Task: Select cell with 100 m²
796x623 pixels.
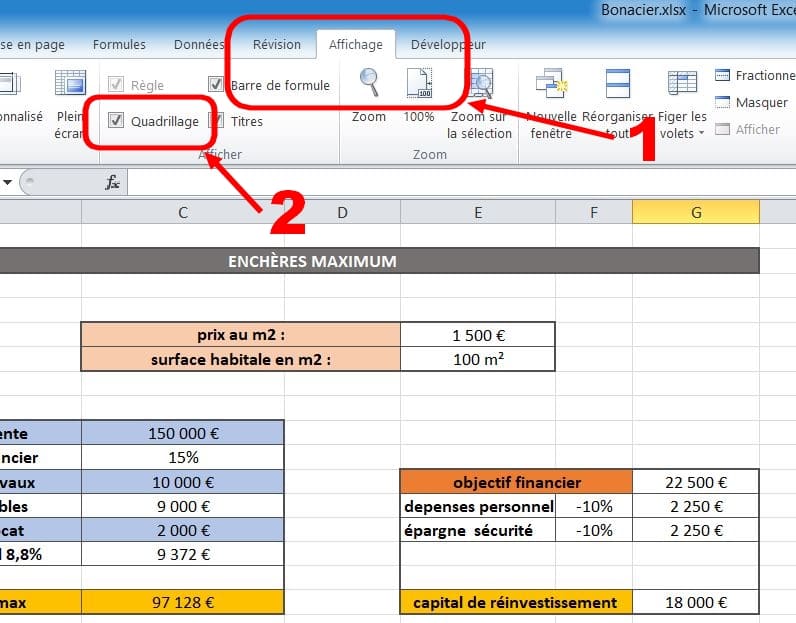Action: (x=478, y=359)
